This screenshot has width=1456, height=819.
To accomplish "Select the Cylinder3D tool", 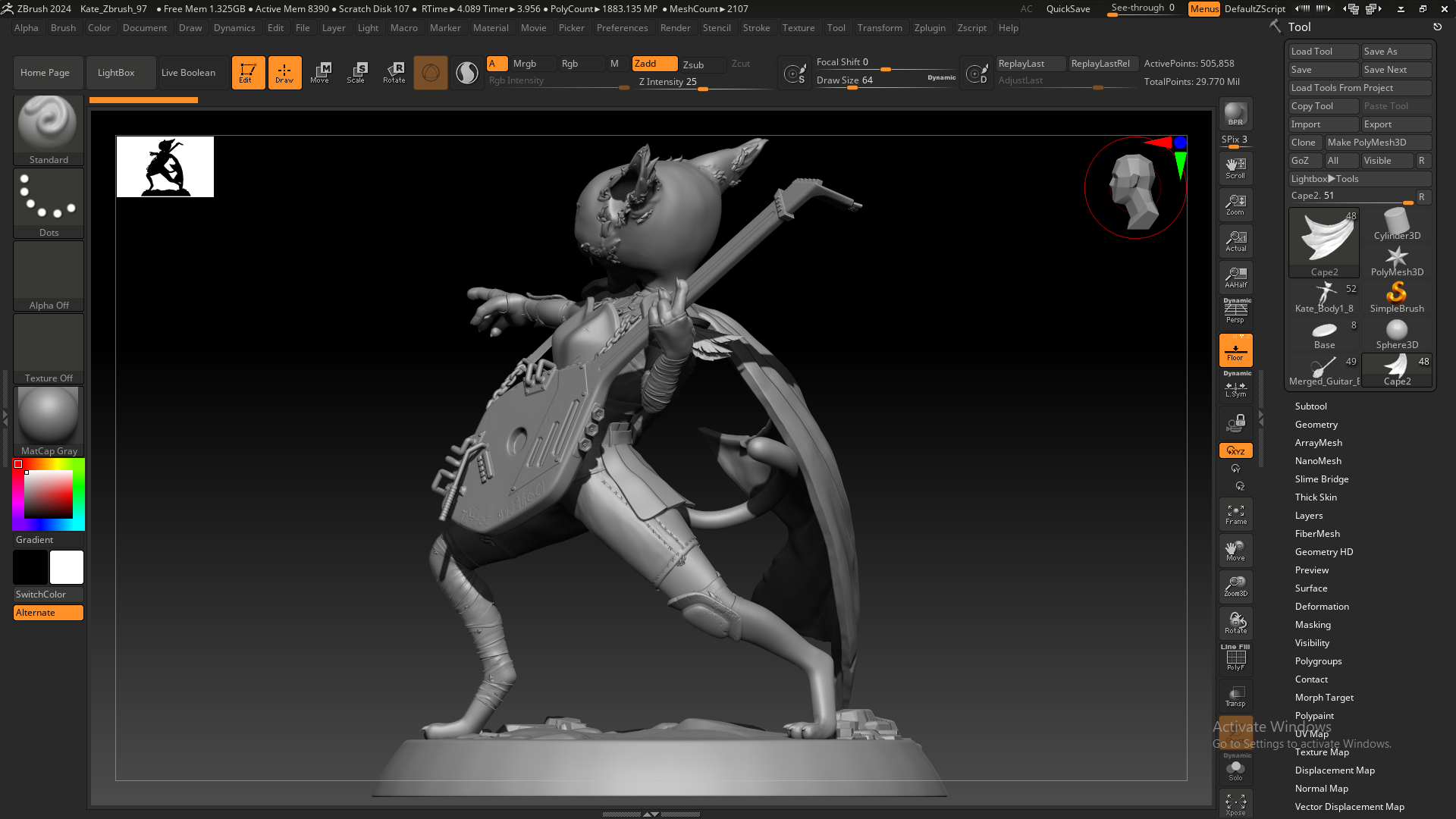I will [x=1397, y=225].
